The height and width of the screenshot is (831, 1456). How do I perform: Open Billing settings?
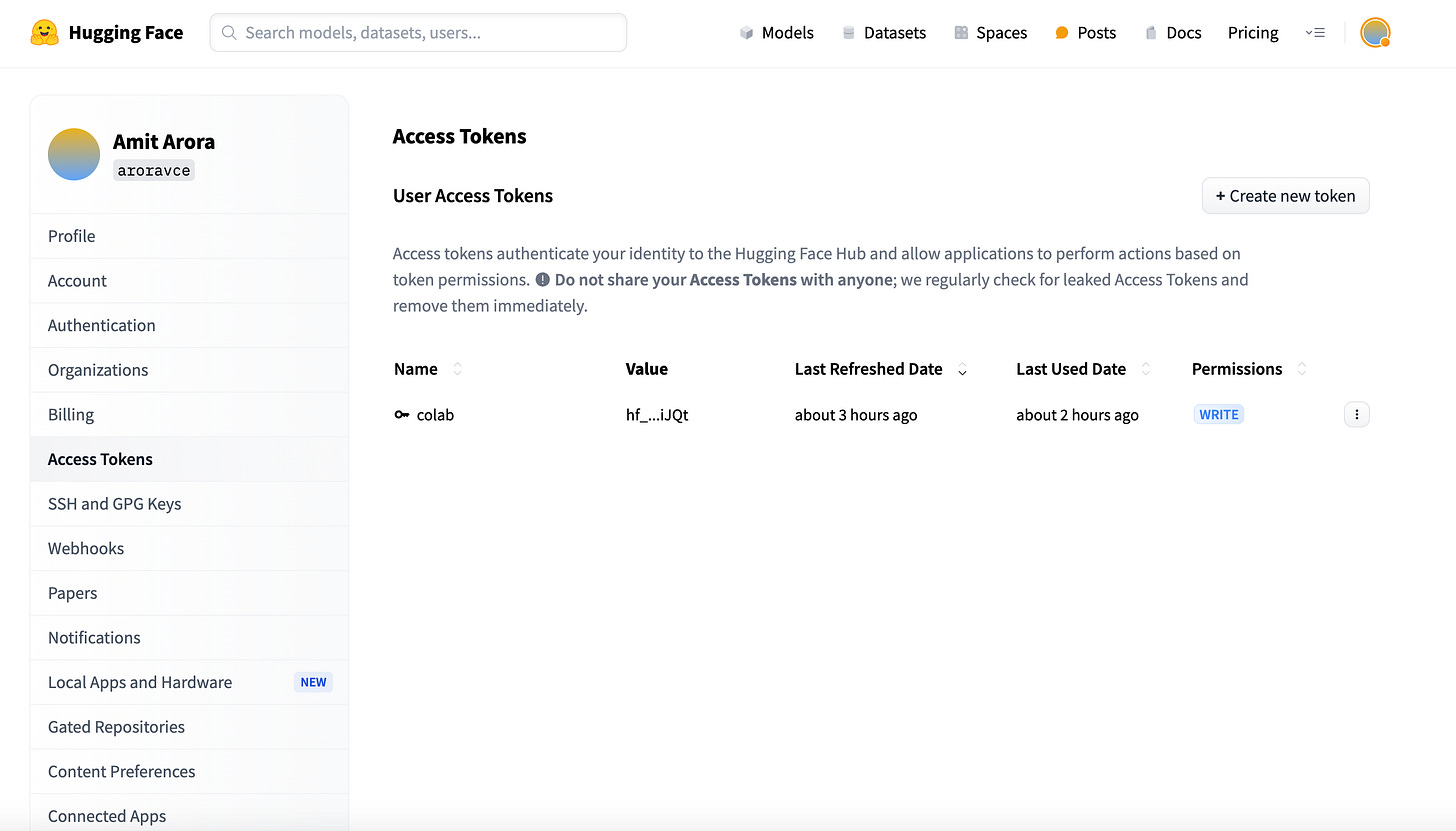(189, 414)
